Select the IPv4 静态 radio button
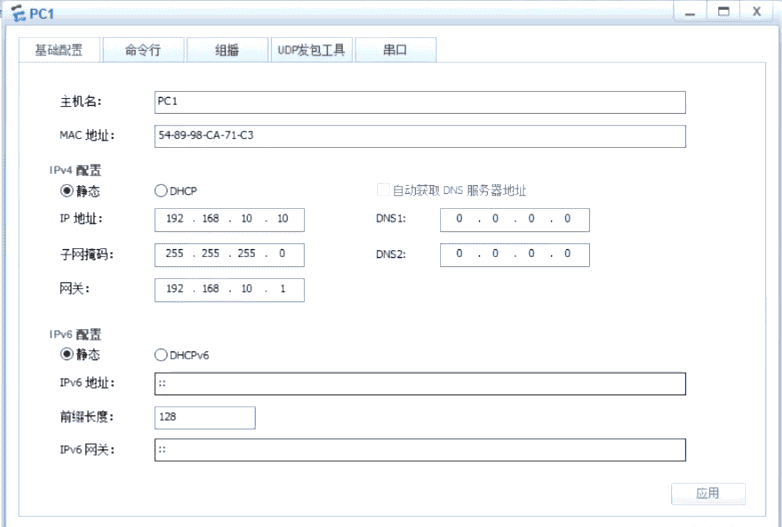Screen dimensions: 782x527 [x=67, y=190]
